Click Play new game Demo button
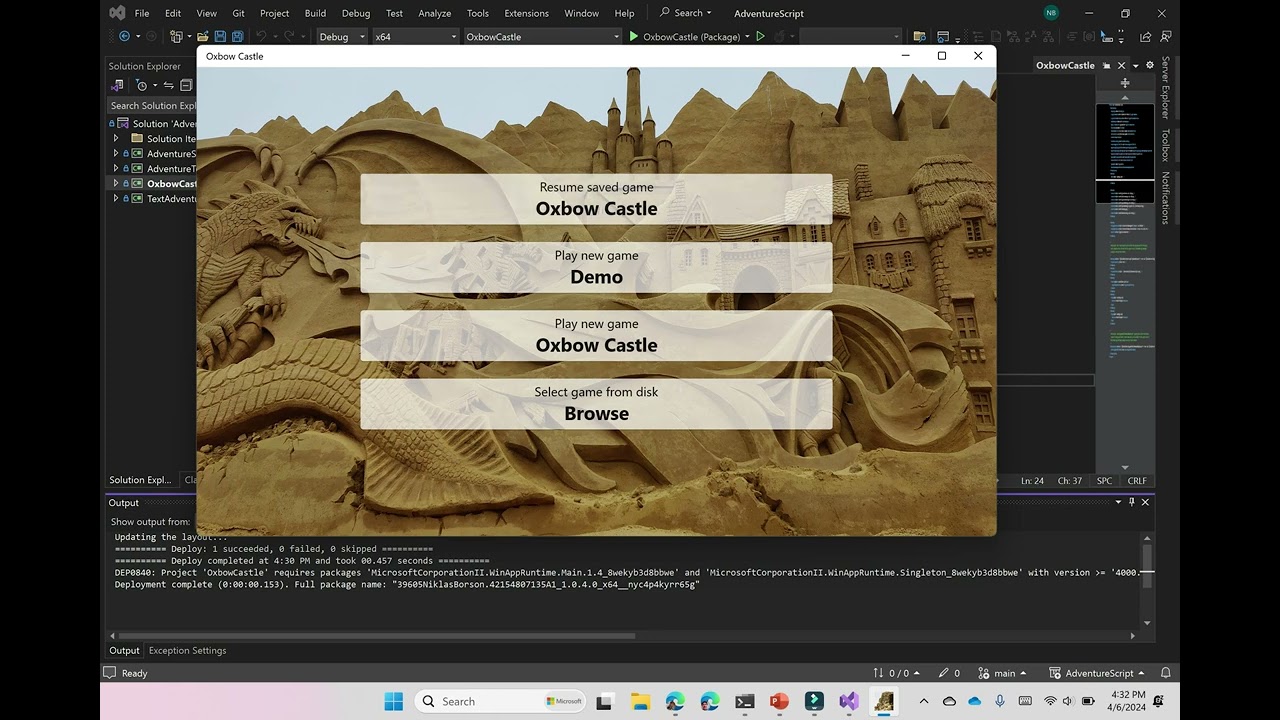The height and width of the screenshot is (720, 1280). click(x=596, y=267)
